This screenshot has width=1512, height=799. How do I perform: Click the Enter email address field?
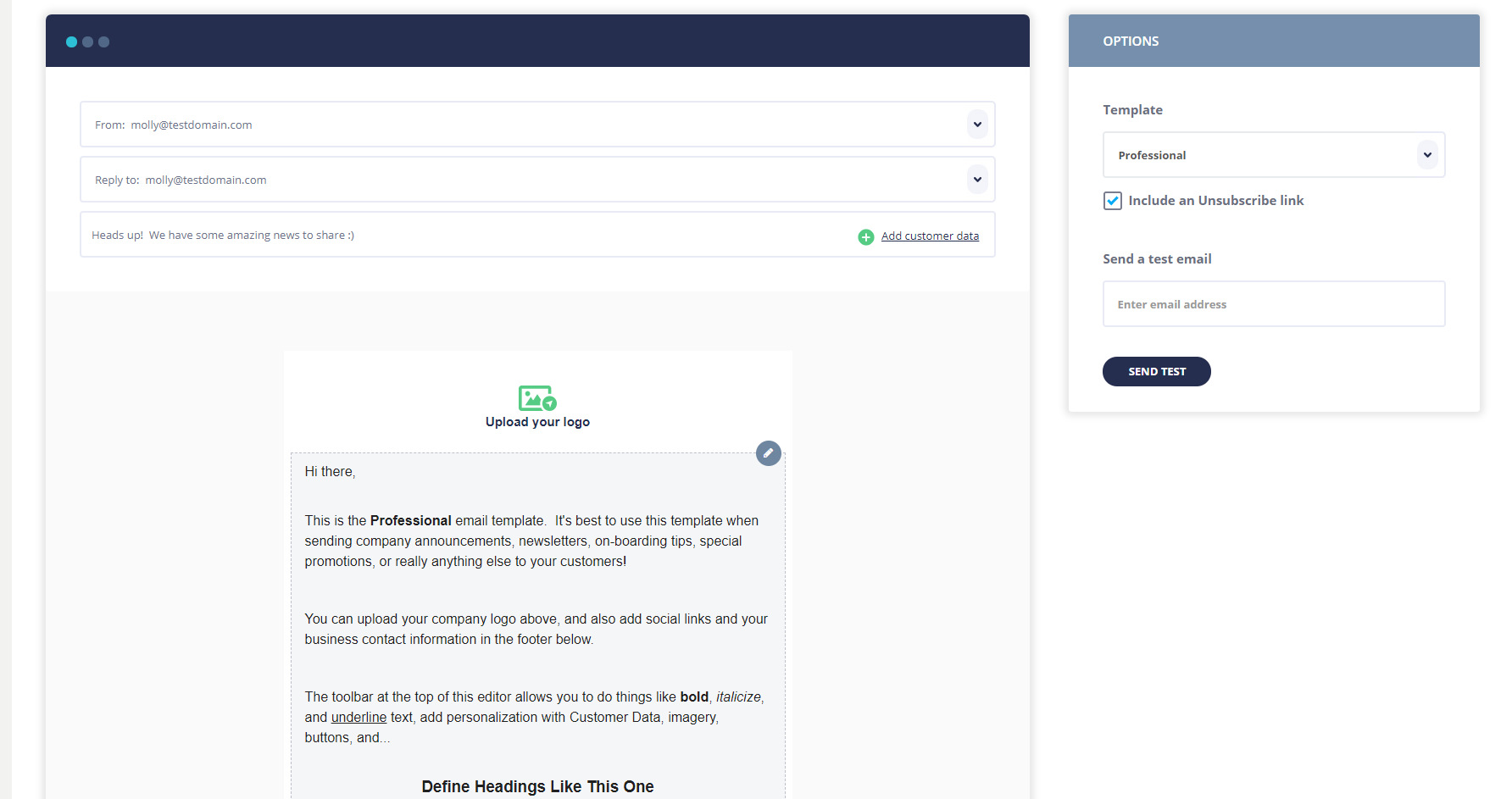point(1274,304)
